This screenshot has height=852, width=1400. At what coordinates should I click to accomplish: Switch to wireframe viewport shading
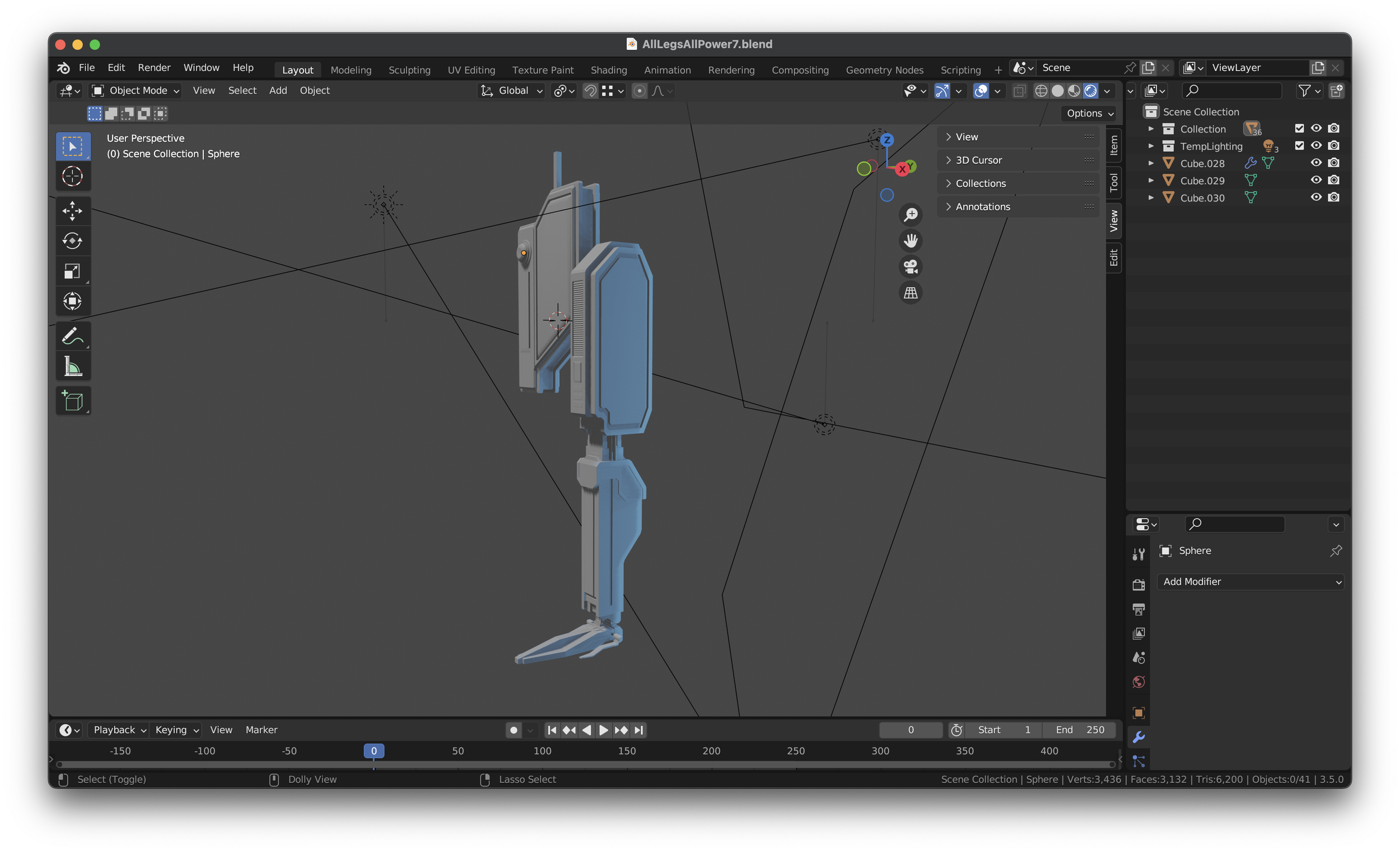(x=1041, y=91)
